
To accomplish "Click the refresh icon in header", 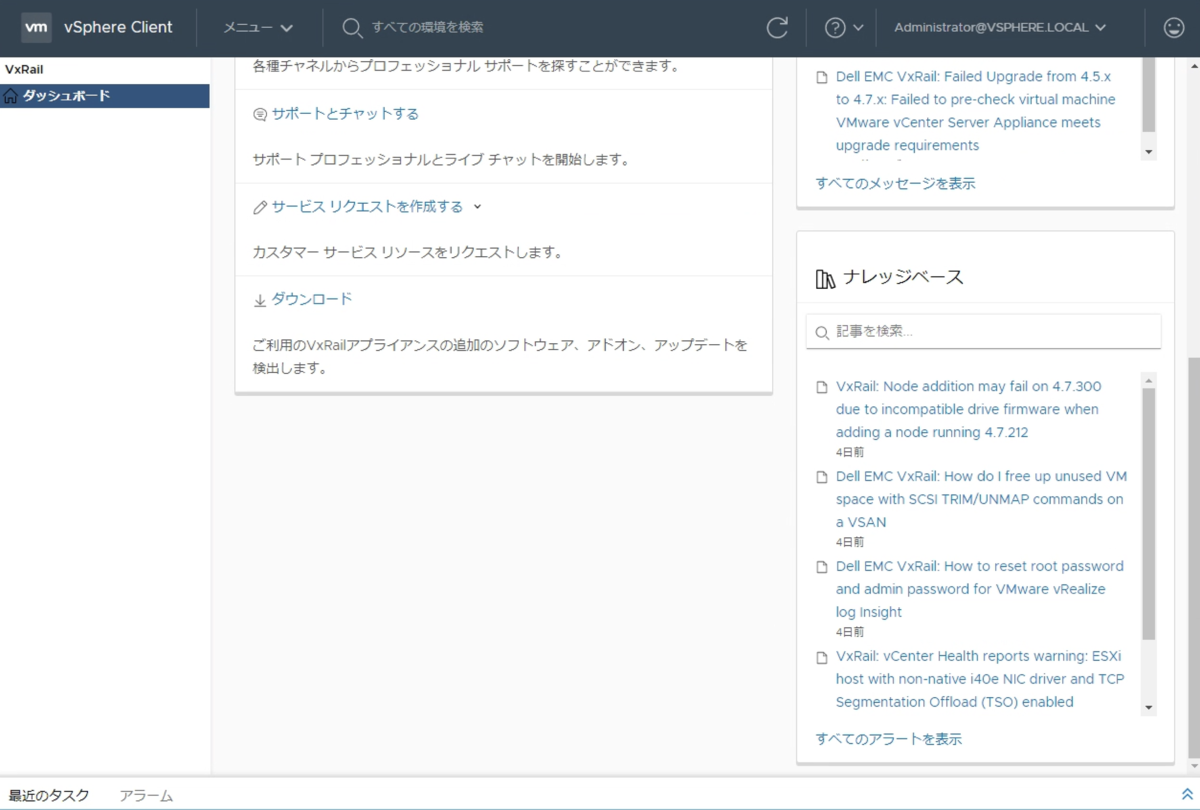I will point(777,28).
